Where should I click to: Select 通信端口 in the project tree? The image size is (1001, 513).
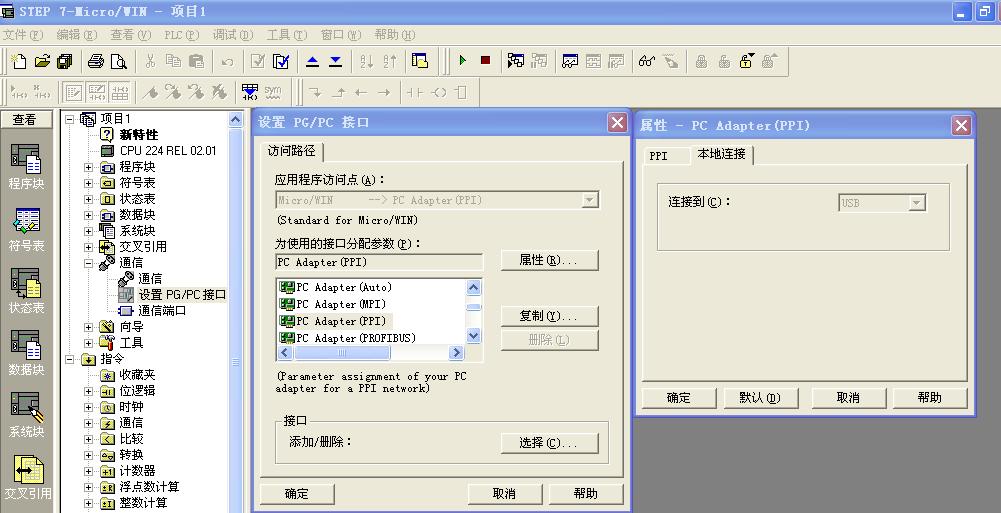[x=162, y=310]
